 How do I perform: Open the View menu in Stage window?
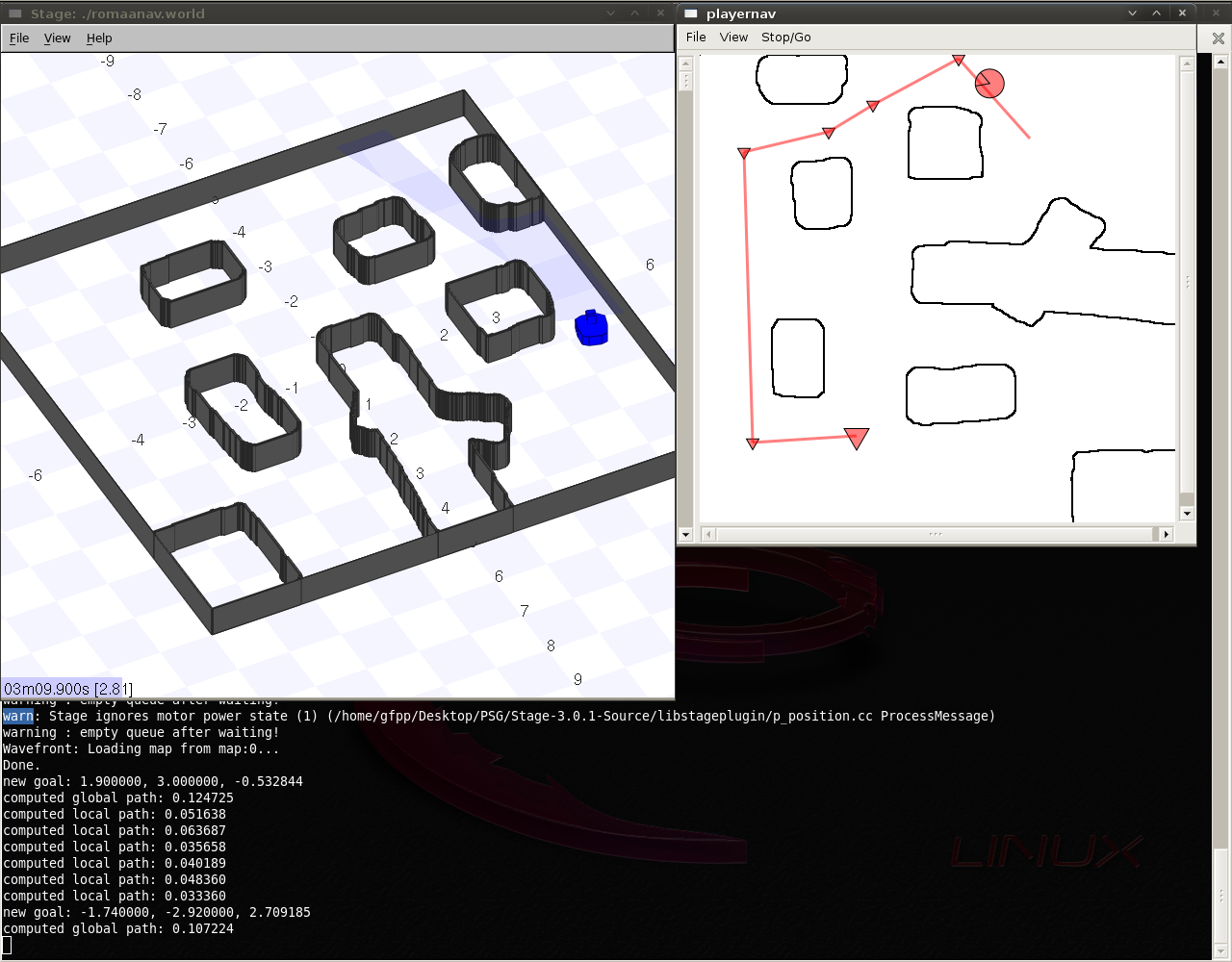point(58,38)
